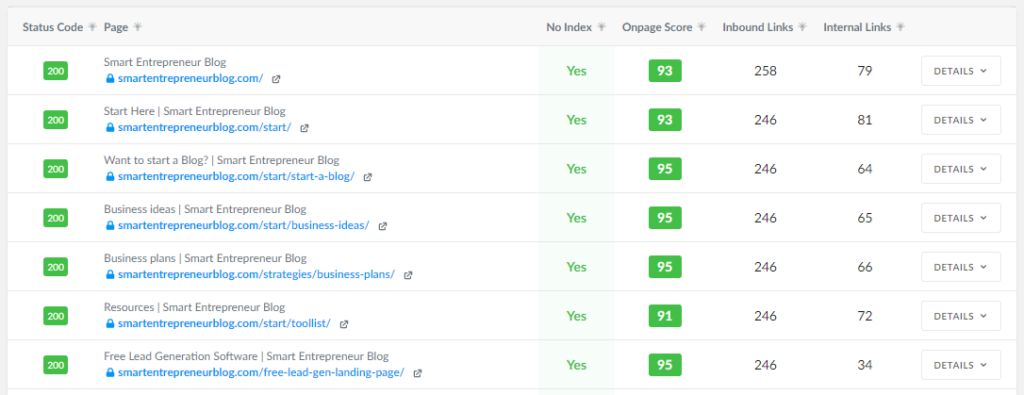Image resolution: width=1024 pixels, height=395 pixels.
Task: Open external link icon for smartentrepreneurblog.com/ homepage
Action: [276, 79]
